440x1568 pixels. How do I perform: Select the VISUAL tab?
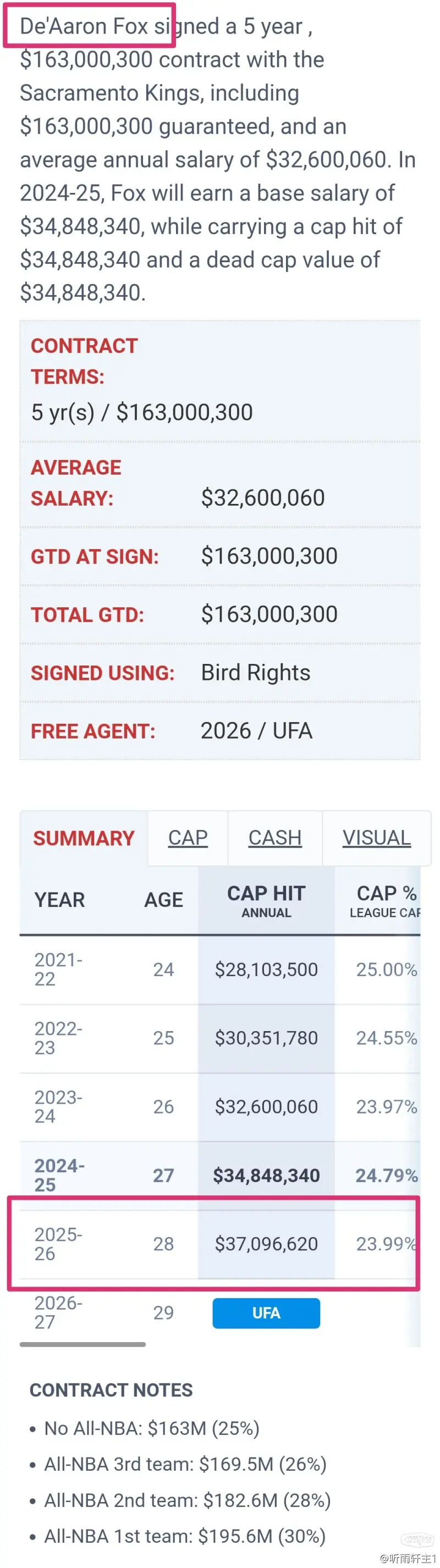tap(376, 838)
